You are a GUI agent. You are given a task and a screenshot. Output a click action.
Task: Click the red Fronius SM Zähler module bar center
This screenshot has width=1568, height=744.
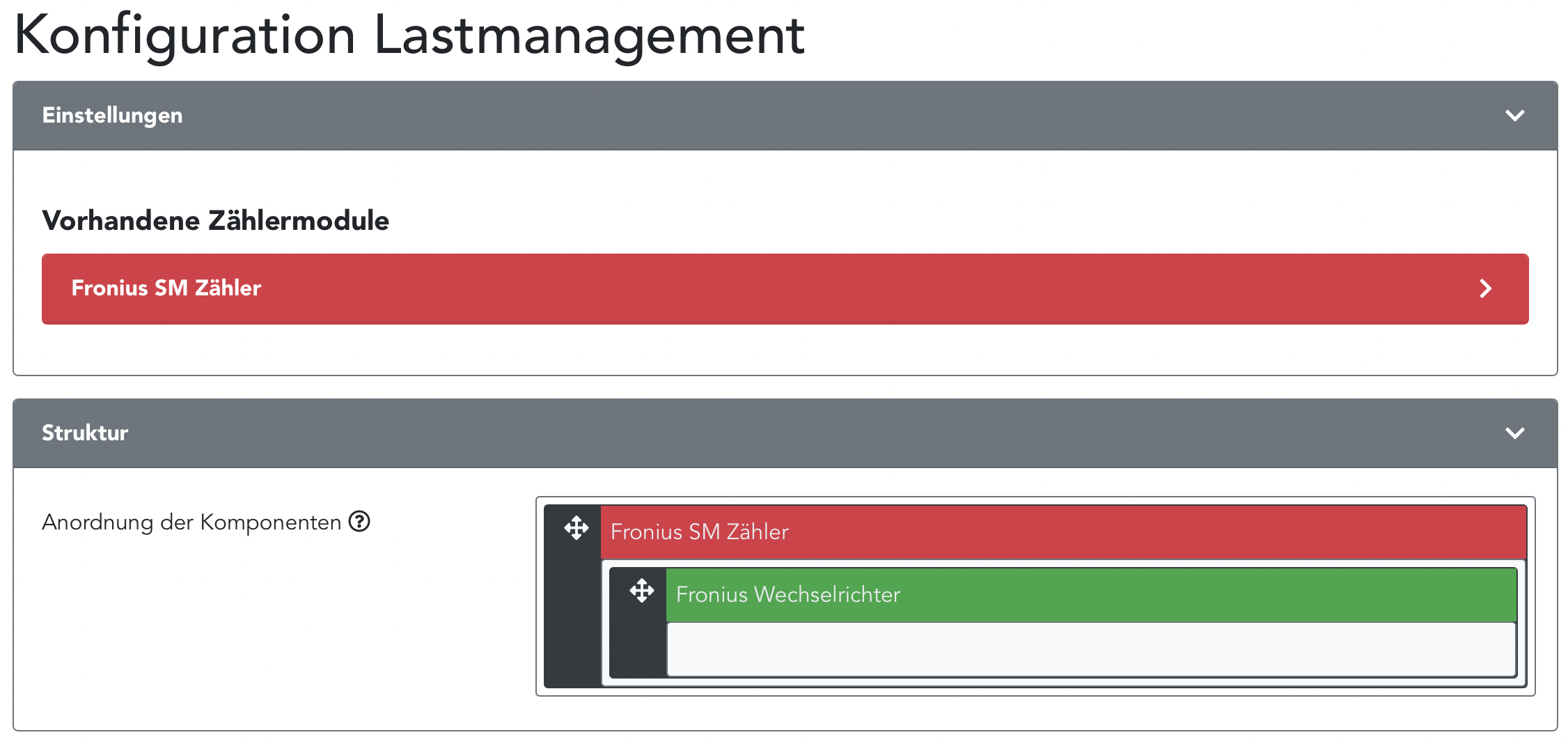(x=785, y=289)
